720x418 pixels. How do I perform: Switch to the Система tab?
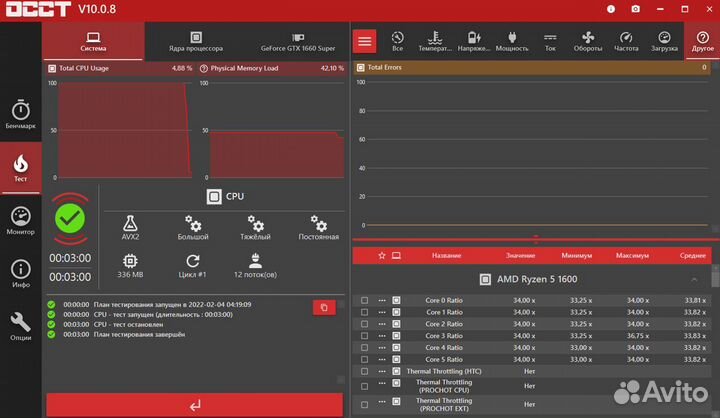[x=93, y=41]
